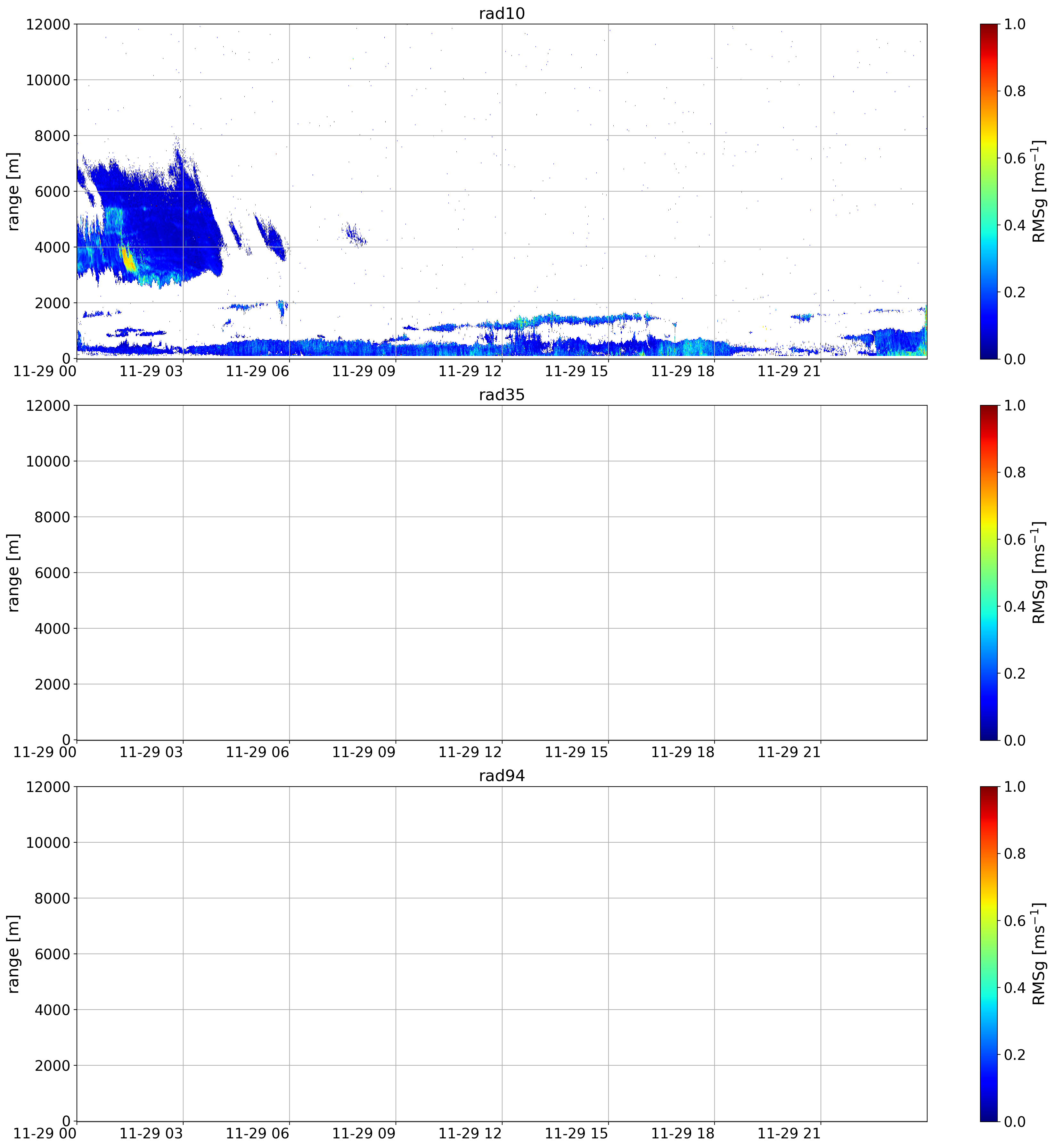Image resolution: width=1055 pixels, height=1148 pixels.
Task: Click the 12000 tick on rad10 y-axis
Action: pyautogui.click(x=48, y=25)
